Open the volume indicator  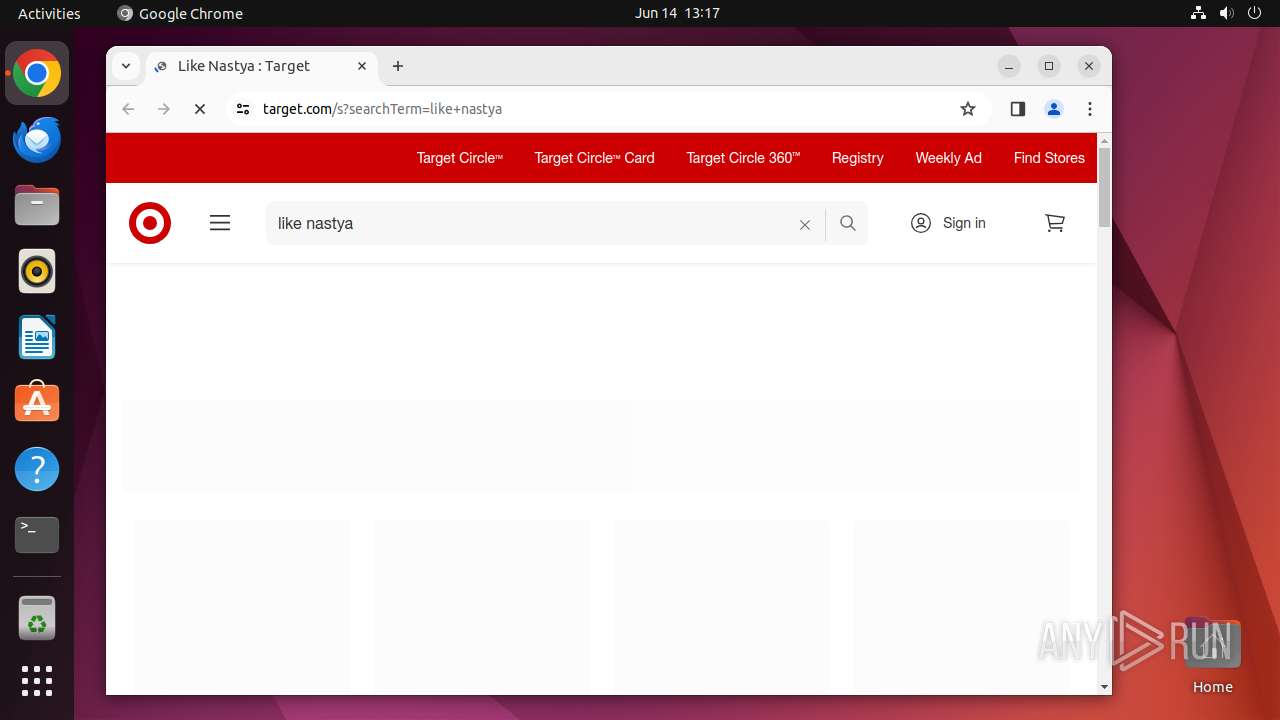1227,13
